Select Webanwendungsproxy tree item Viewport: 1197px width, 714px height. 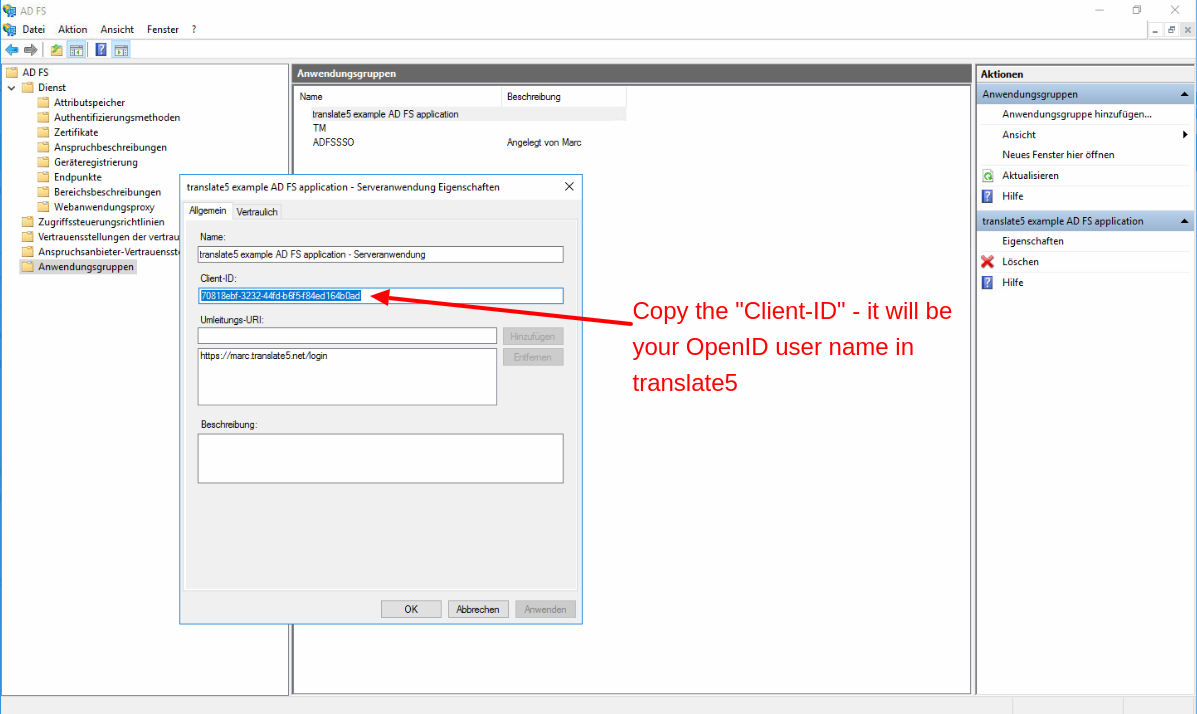104,207
